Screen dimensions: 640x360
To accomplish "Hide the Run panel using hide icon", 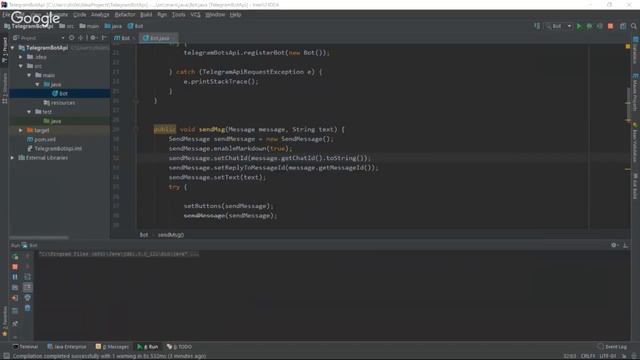I will click(x=625, y=245).
